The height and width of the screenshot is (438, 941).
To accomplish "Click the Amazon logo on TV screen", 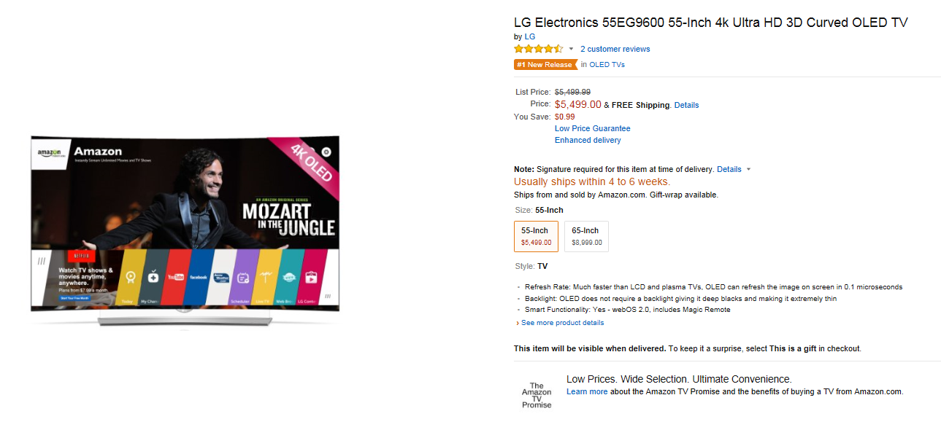I will [50, 154].
